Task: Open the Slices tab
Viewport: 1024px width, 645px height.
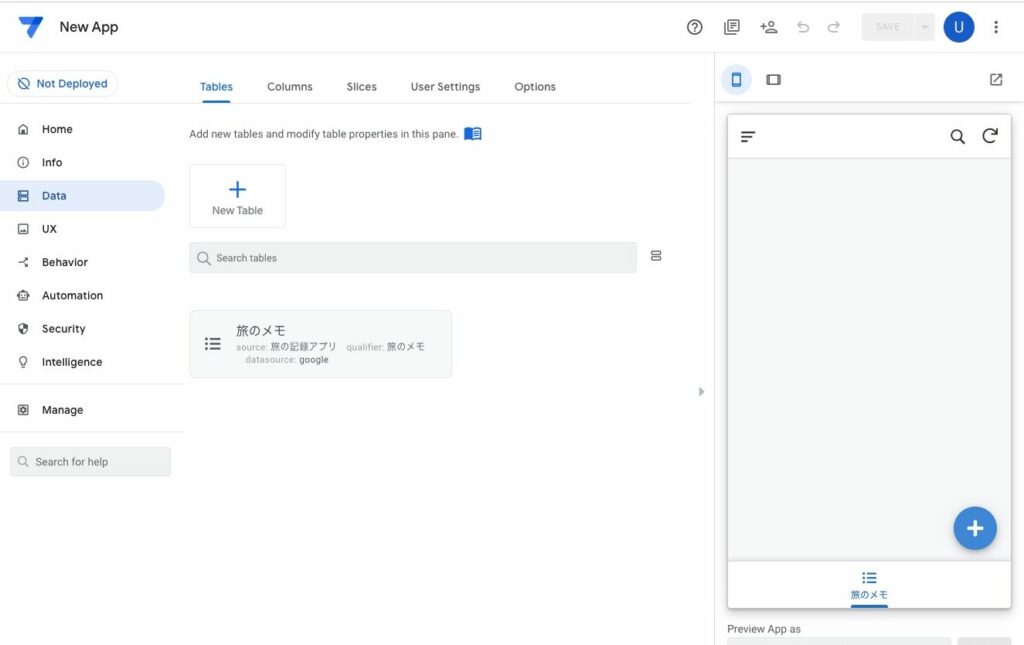Action: click(x=361, y=87)
